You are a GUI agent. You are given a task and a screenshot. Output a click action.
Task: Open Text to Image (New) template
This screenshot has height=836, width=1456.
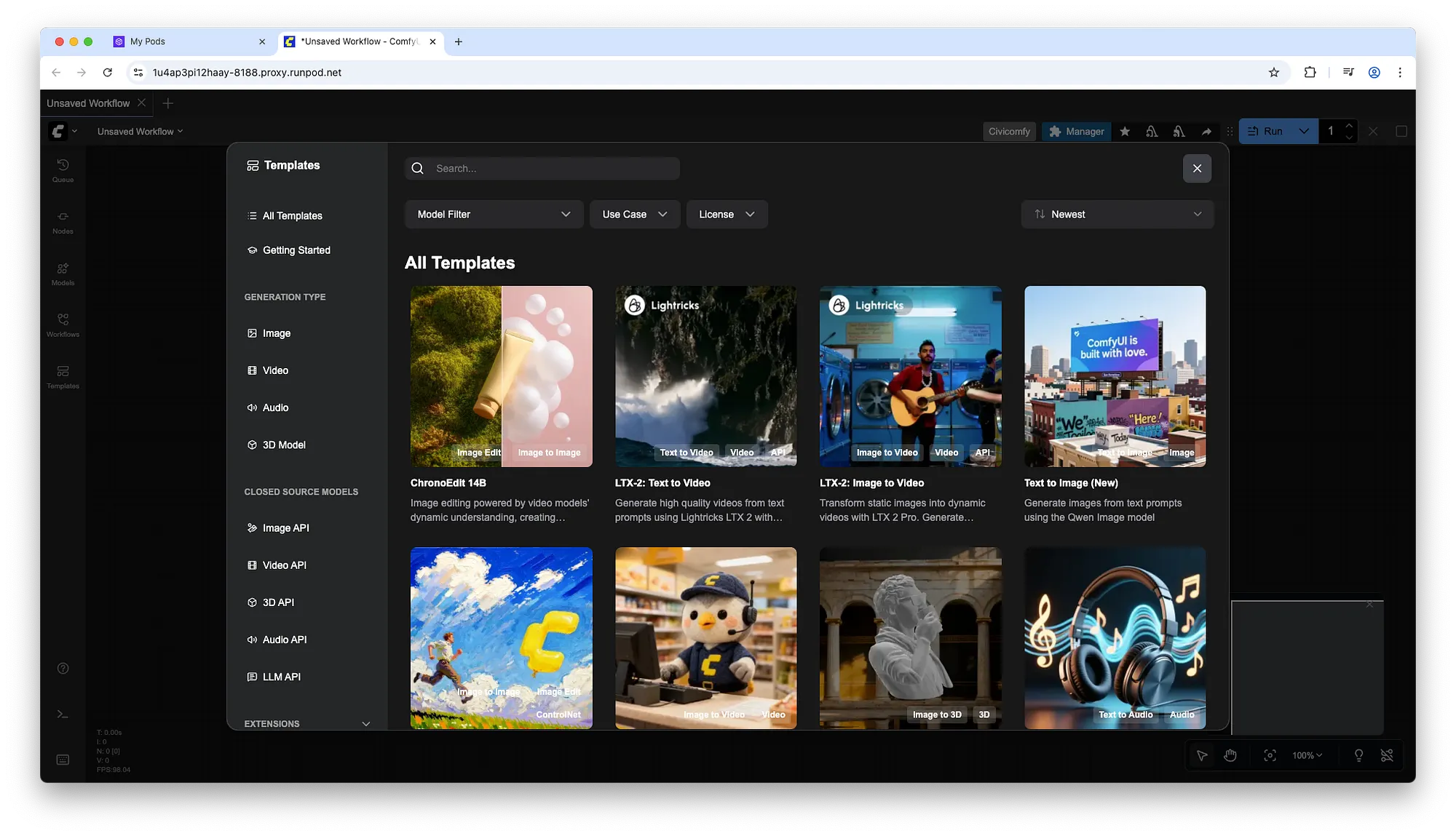point(1115,376)
